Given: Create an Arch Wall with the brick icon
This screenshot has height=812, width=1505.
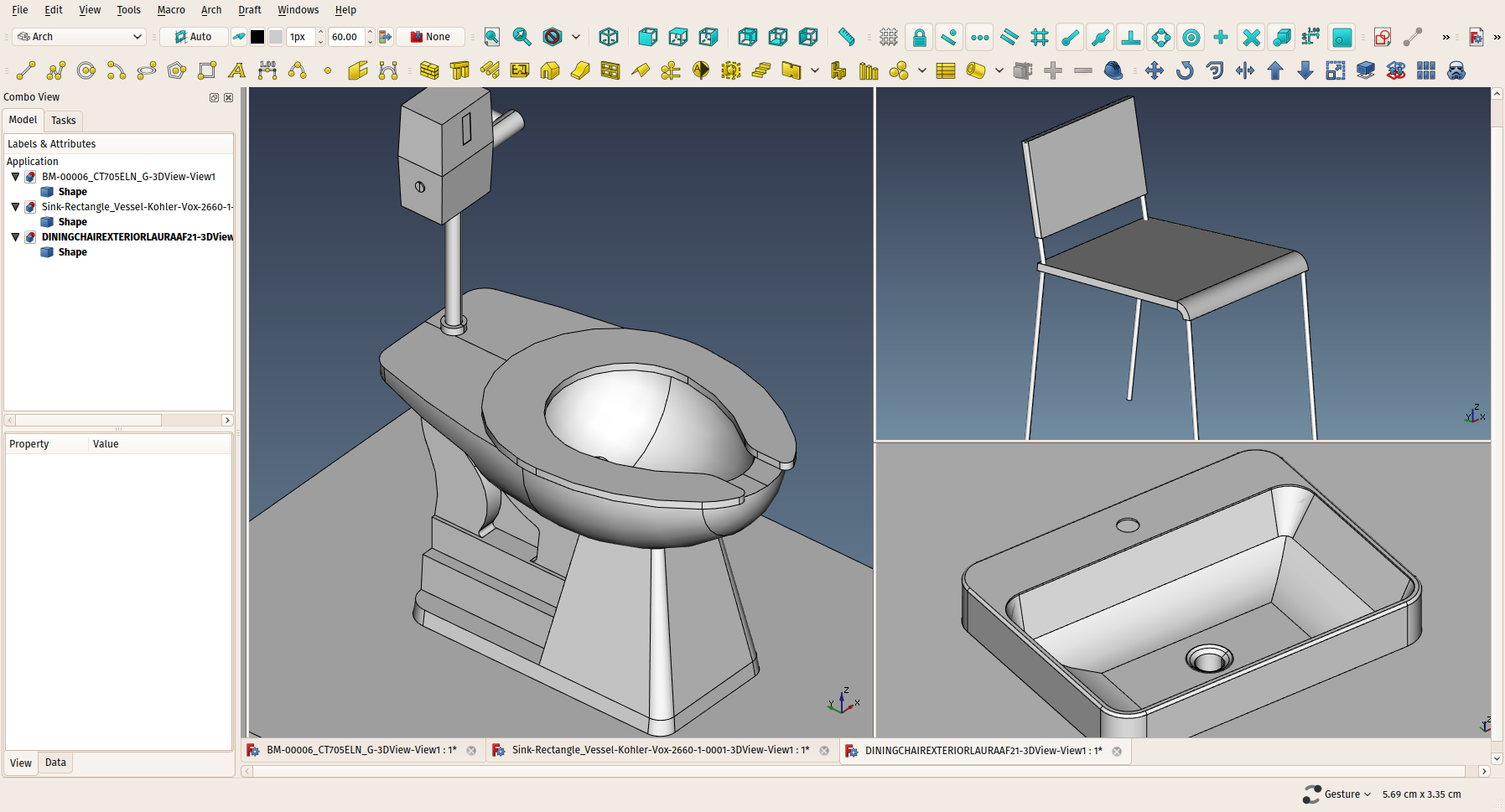Looking at the screenshot, I should (429, 70).
